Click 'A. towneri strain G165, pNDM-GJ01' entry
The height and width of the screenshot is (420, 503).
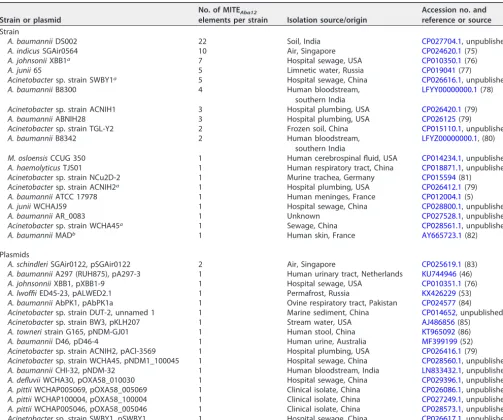pos(68,332)
